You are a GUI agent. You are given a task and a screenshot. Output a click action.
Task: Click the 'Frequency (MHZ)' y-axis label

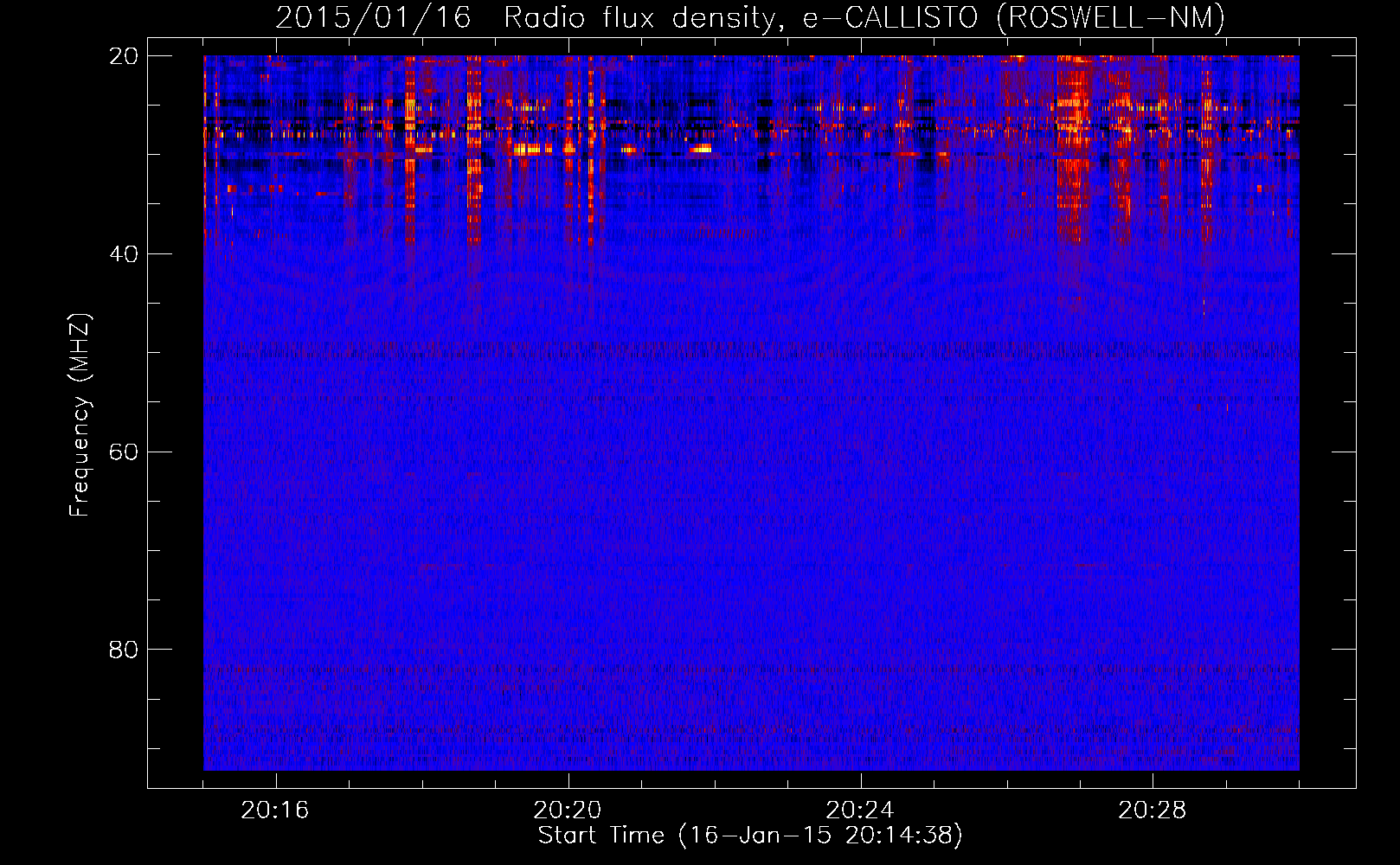(80, 415)
